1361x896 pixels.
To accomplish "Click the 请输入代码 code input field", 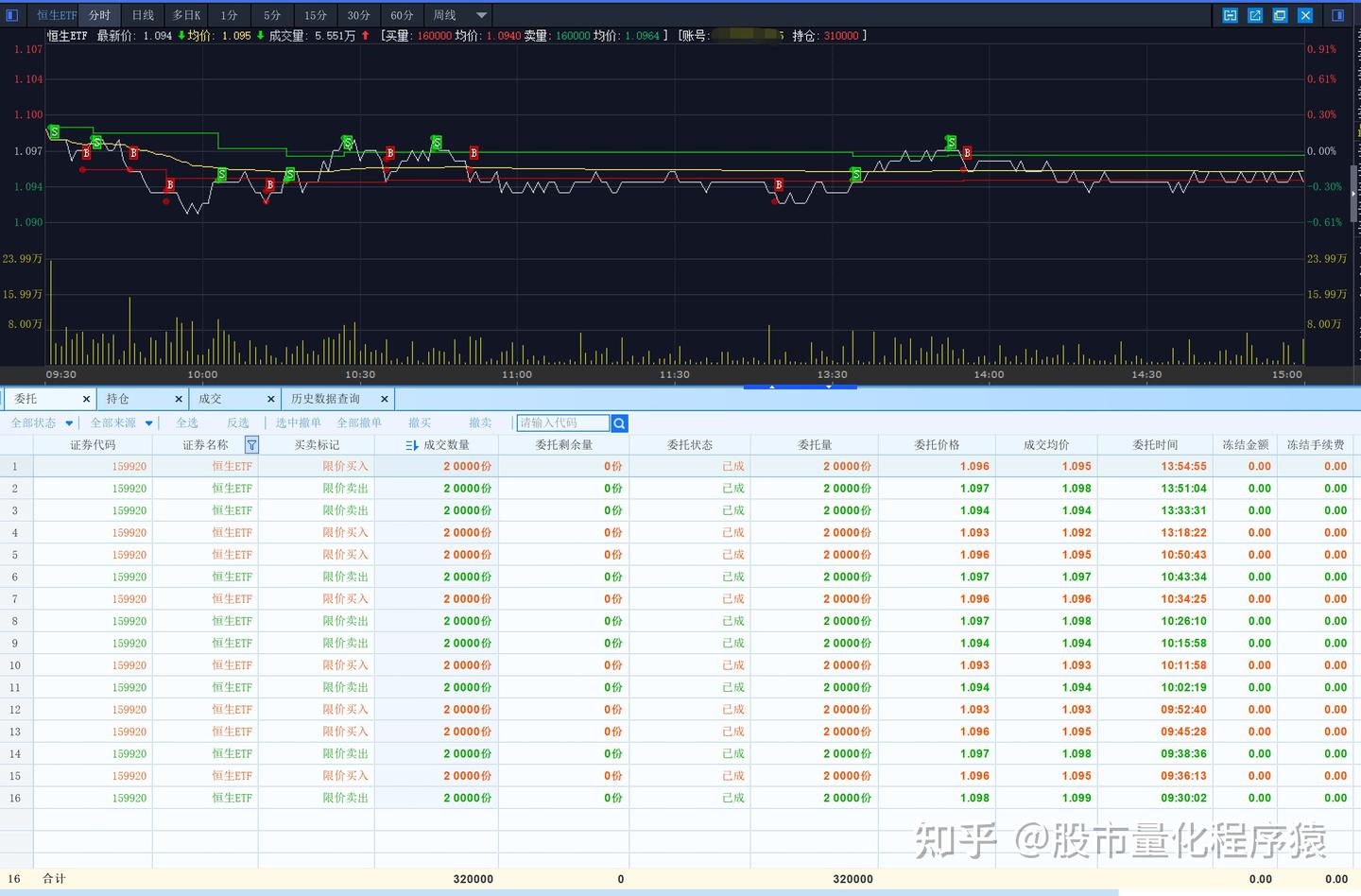I will tap(563, 423).
